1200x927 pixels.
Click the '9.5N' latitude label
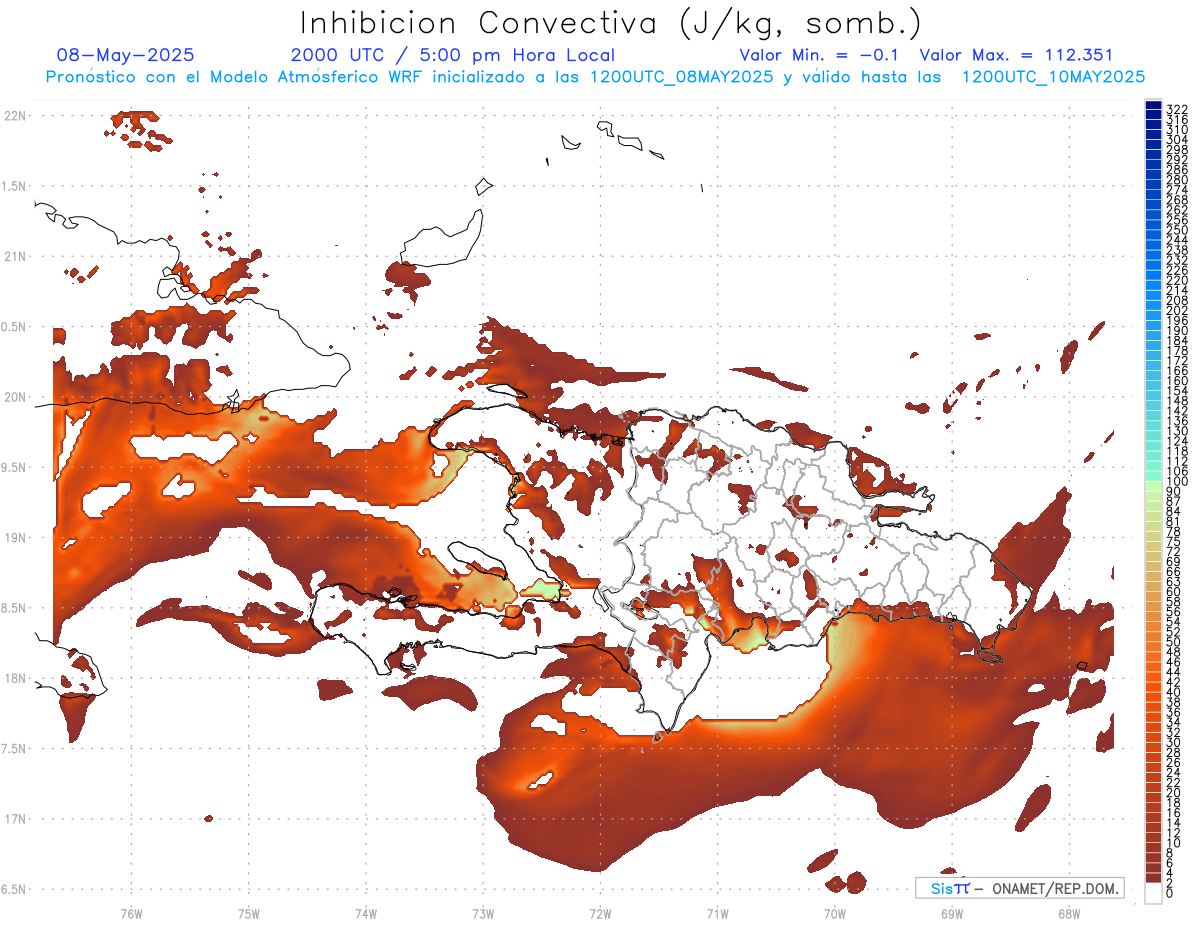point(15,468)
